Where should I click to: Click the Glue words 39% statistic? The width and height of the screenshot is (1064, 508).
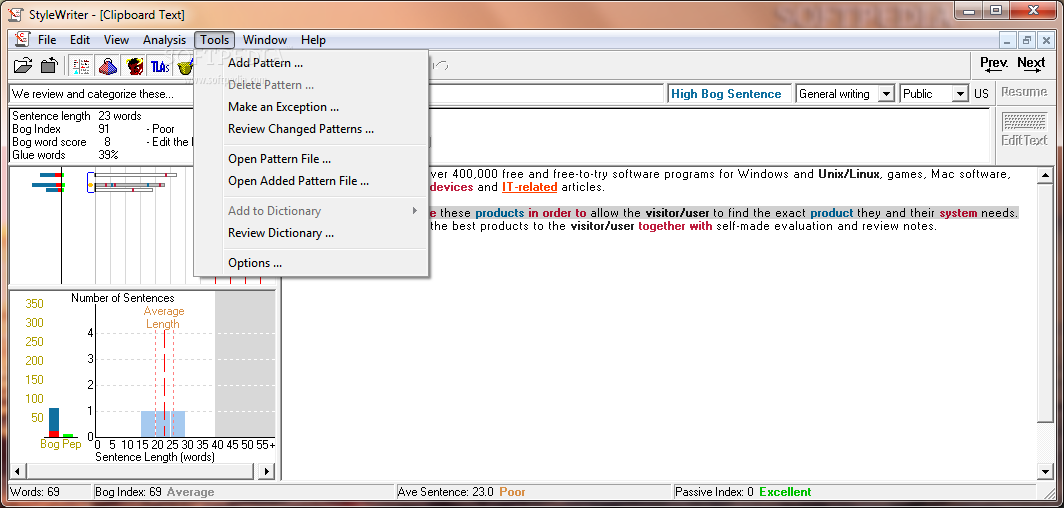tap(65, 155)
